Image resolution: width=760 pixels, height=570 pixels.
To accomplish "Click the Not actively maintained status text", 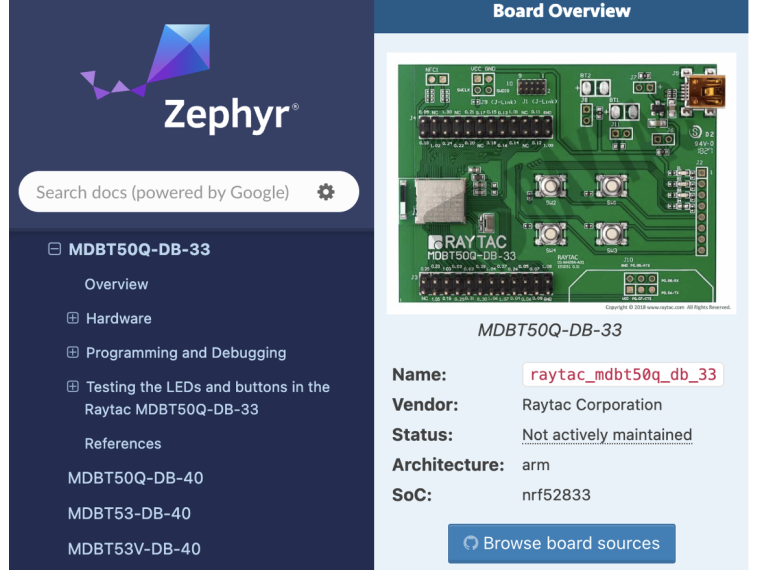I will pos(607,435).
